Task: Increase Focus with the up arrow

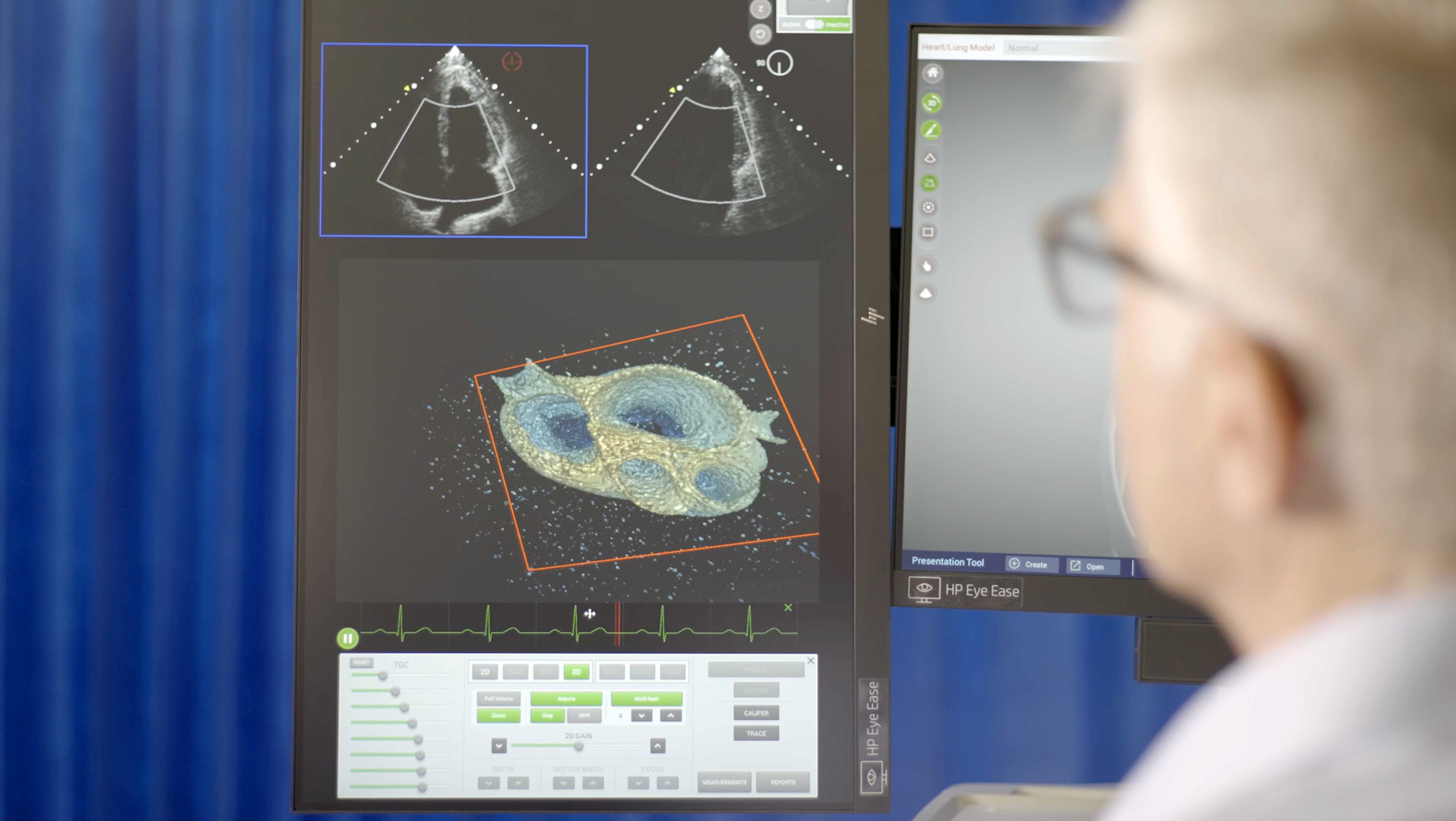Action: pyautogui.click(x=667, y=783)
